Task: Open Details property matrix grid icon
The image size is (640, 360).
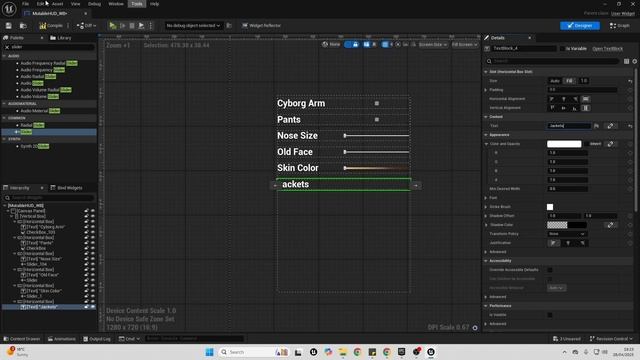Action: [626, 61]
